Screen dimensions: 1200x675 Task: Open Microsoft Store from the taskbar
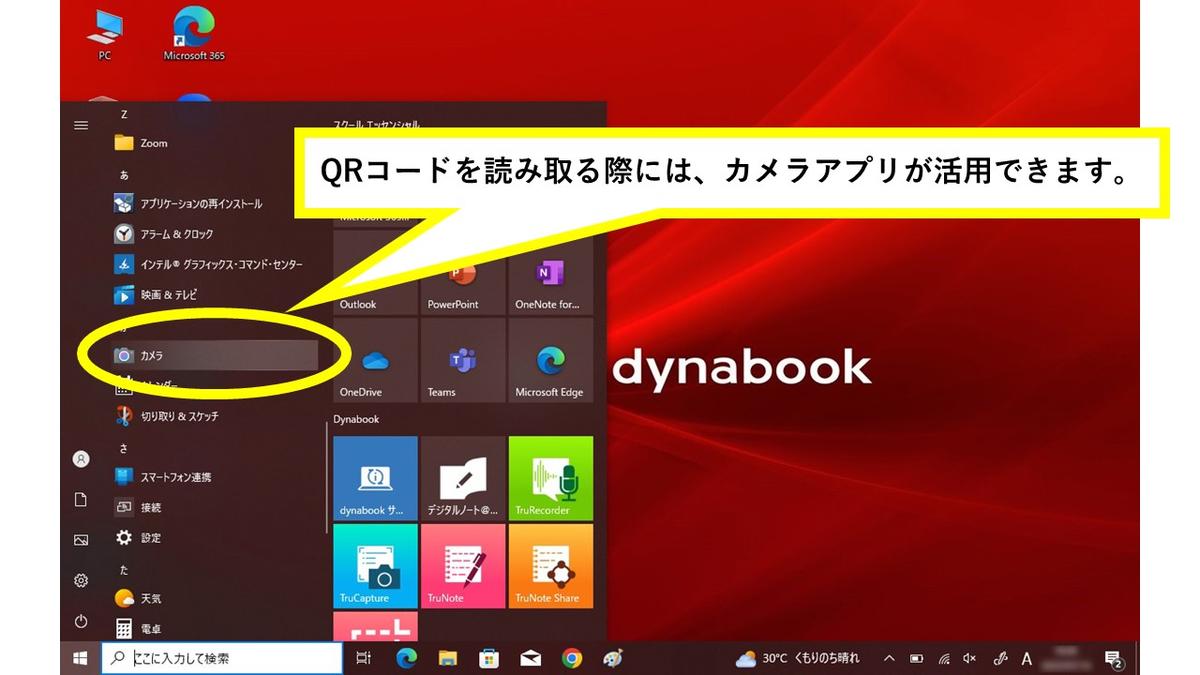click(489, 658)
